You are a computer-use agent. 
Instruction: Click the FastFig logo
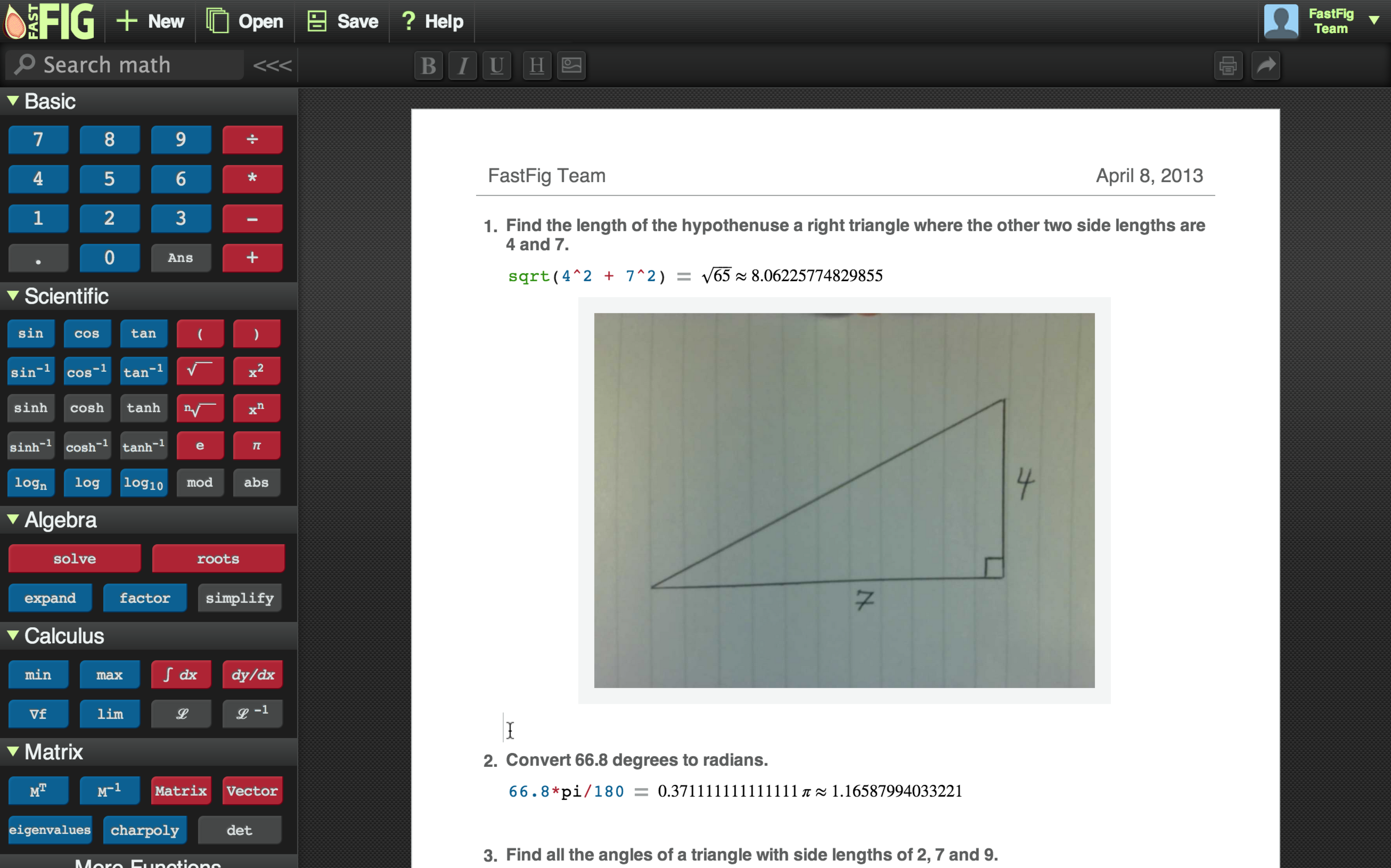tap(49, 22)
